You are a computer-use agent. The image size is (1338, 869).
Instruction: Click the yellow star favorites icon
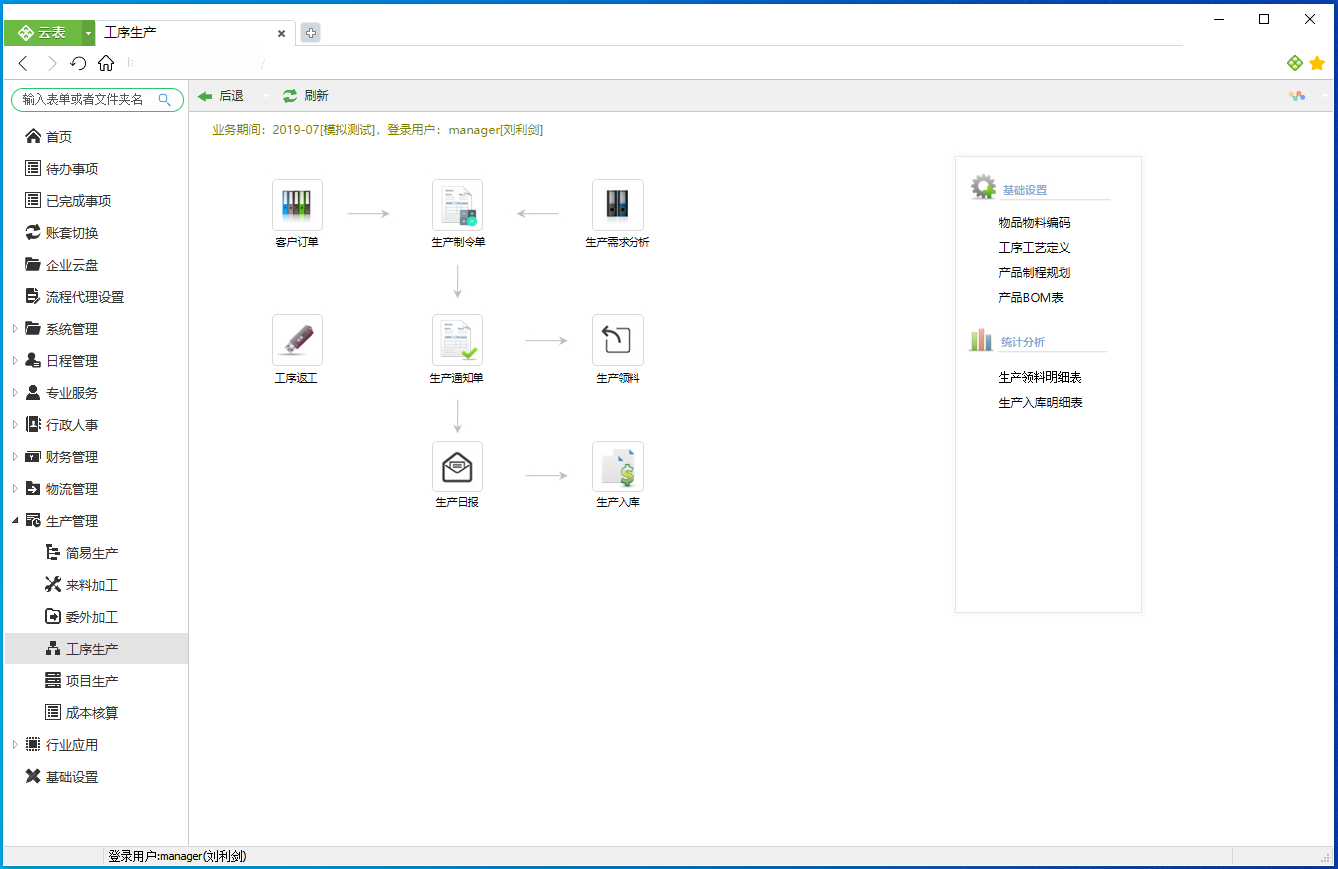pyautogui.click(x=1317, y=63)
